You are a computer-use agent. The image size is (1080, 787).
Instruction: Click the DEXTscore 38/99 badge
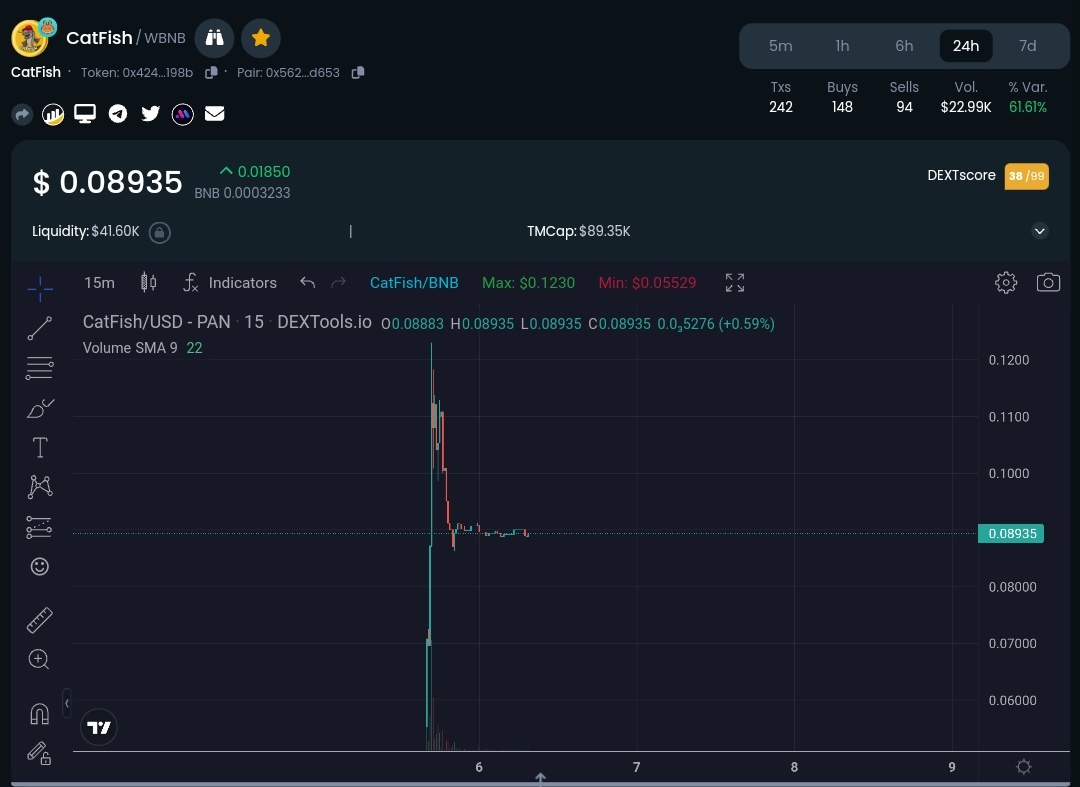point(1026,176)
